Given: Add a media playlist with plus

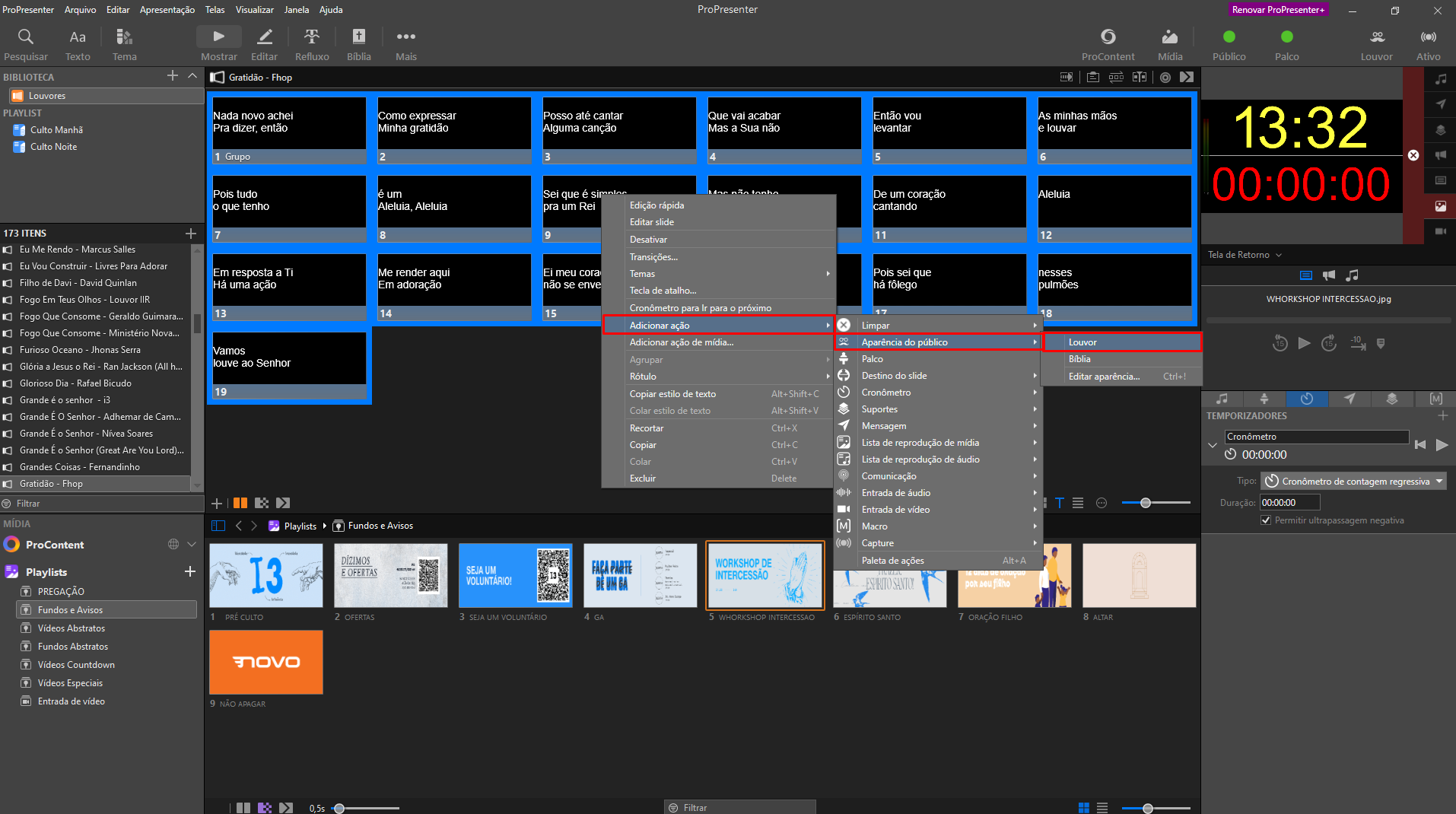Looking at the screenshot, I should (x=190, y=571).
